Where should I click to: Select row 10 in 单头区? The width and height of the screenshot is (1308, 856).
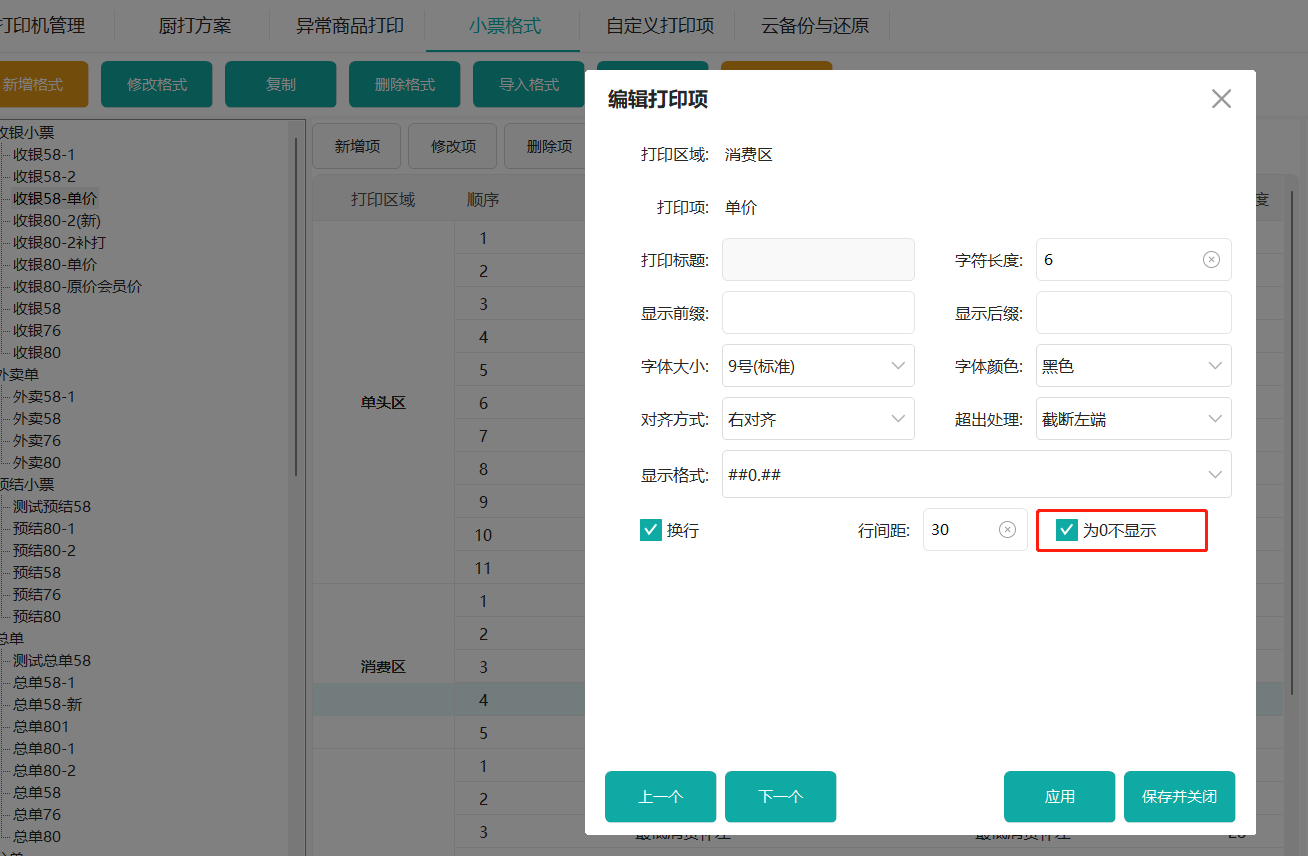tap(483, 534)
